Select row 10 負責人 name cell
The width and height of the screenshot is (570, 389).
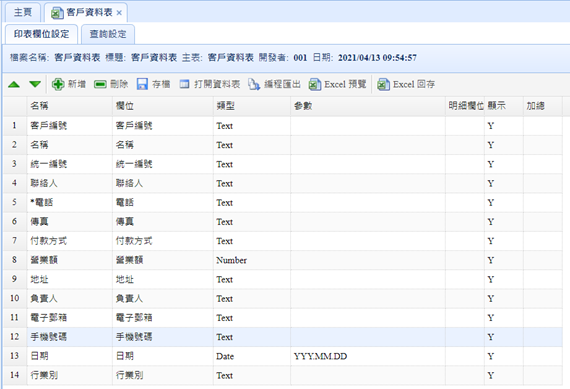[x=70, y=298]
